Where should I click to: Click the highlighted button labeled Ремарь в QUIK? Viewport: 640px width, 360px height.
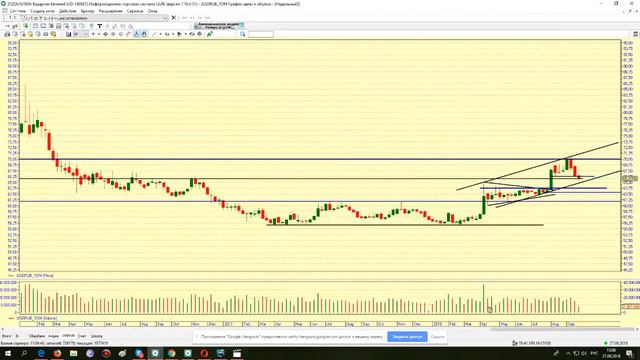pyautogui.click(x=218, y=27)
